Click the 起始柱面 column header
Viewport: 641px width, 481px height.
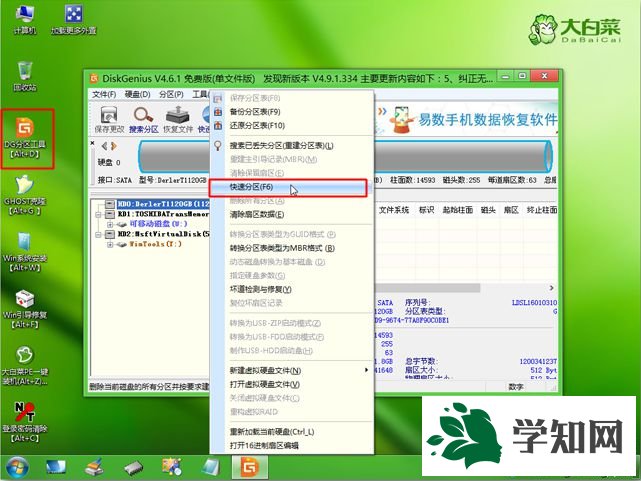click(458, 210)
